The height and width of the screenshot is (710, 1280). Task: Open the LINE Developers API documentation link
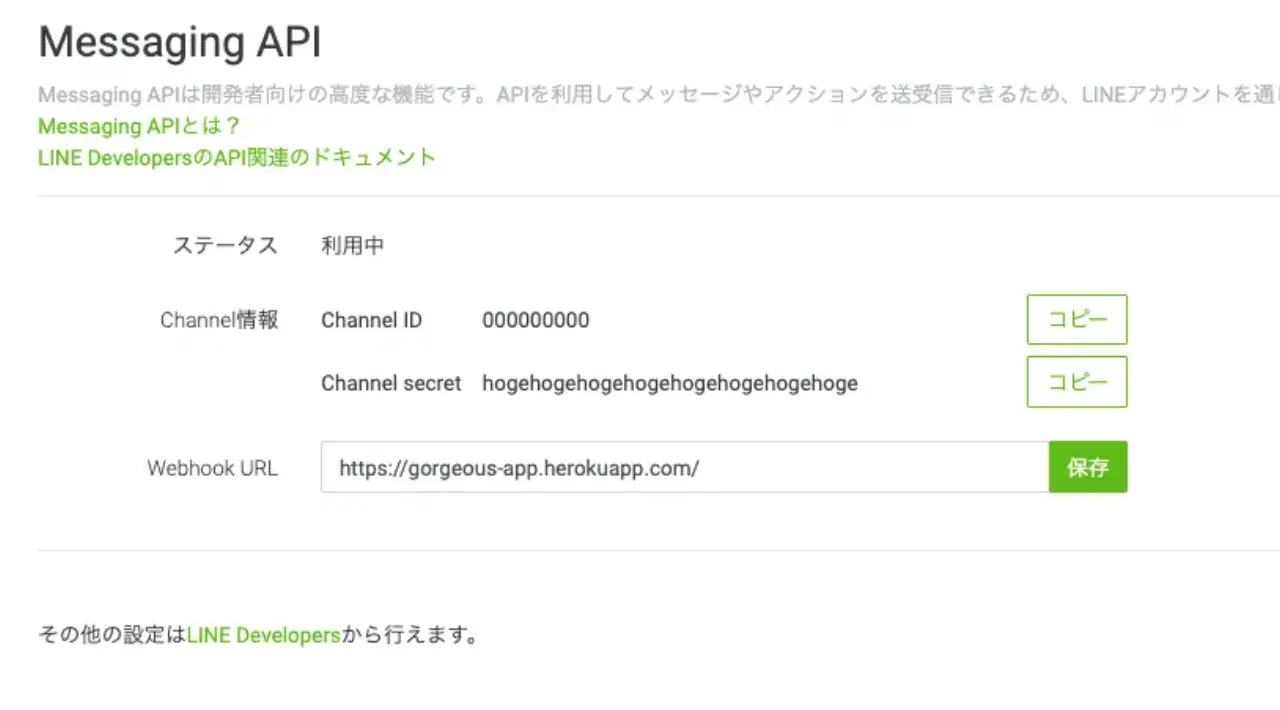tap(235, 157)
